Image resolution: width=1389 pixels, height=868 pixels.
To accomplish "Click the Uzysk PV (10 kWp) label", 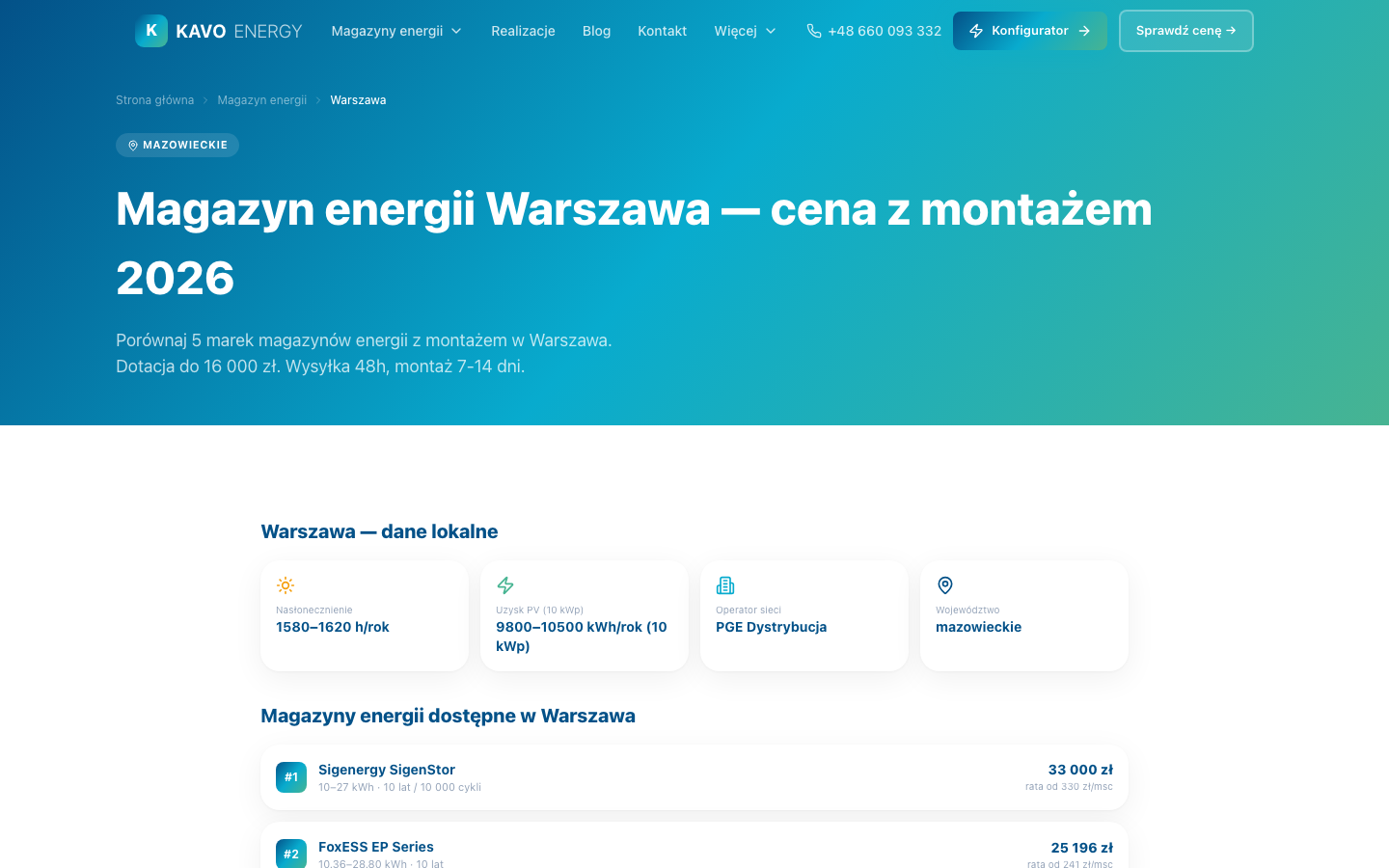I will 539,610.
